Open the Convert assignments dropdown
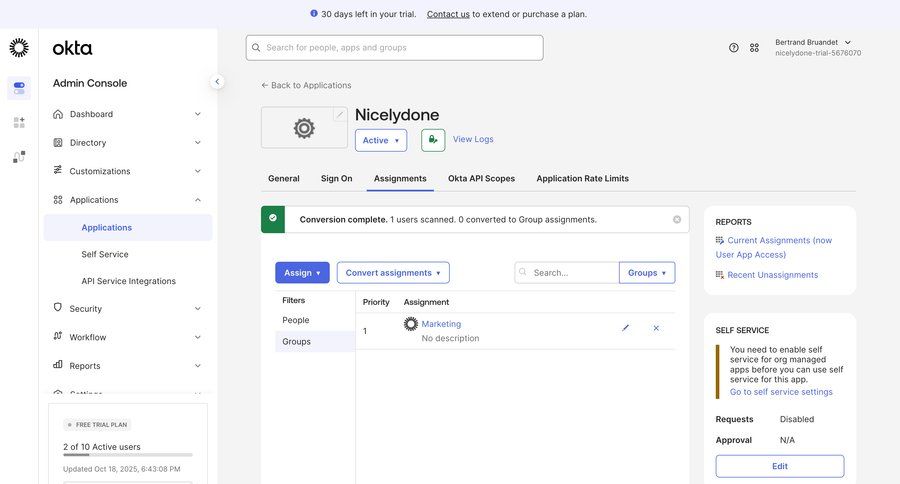Screen dimensions: 900x484 (393, 273)
